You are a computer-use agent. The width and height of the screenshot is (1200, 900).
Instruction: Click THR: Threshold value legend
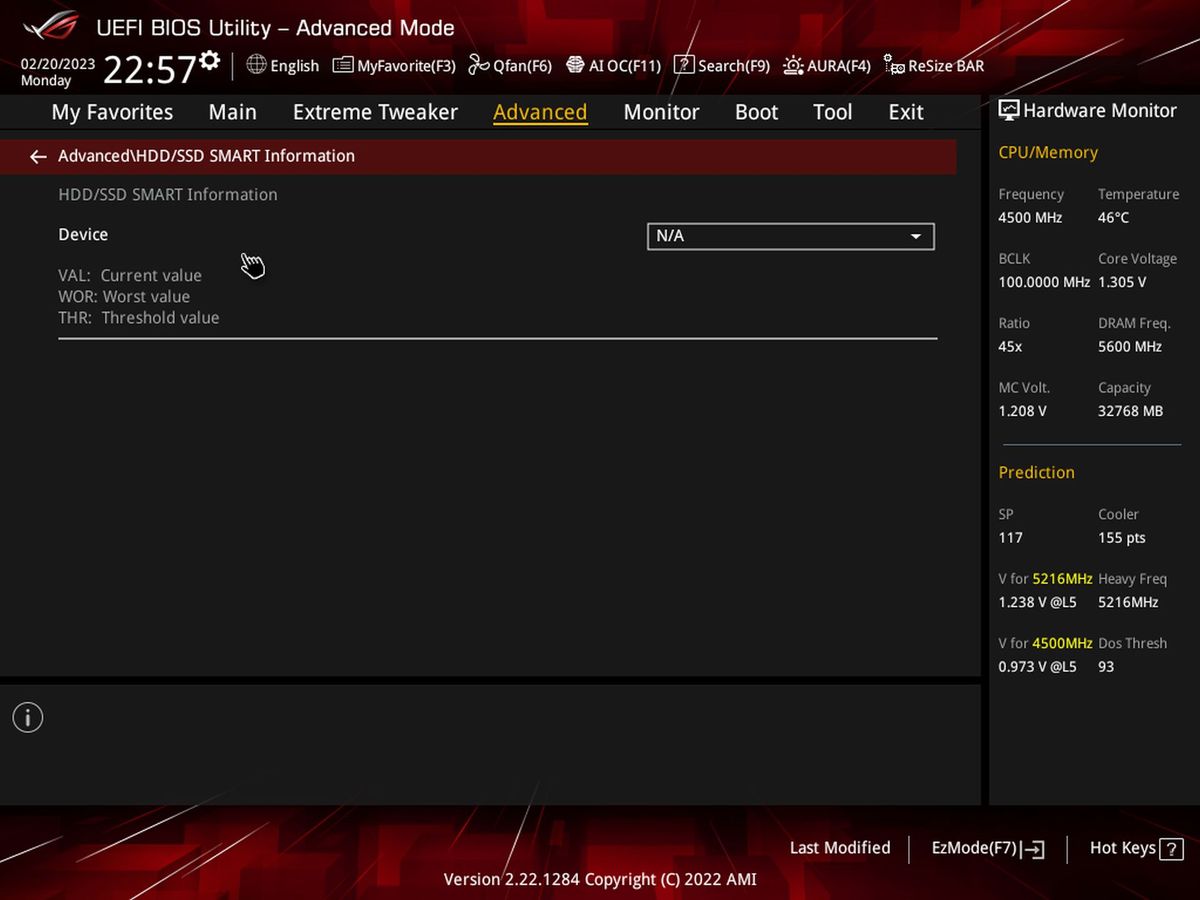[x=139, y=318]
